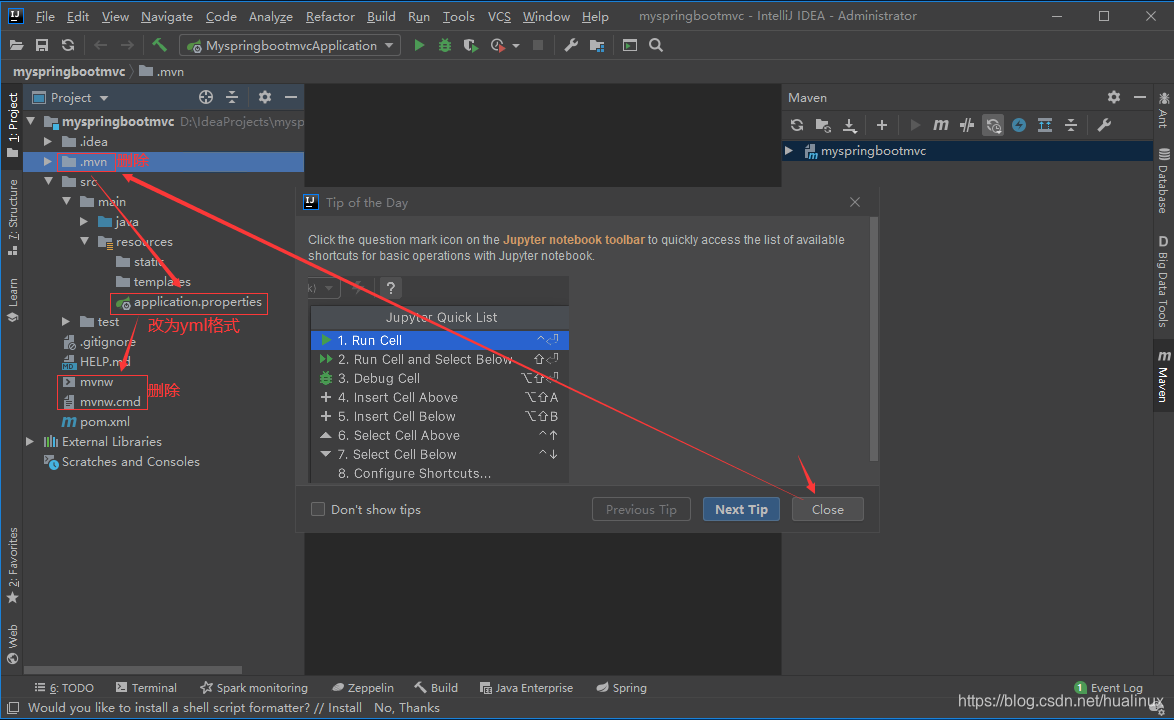Open the Event Log
Image resolution: width=1174 pixels, height=720 pixels.
click(1108, 688)
